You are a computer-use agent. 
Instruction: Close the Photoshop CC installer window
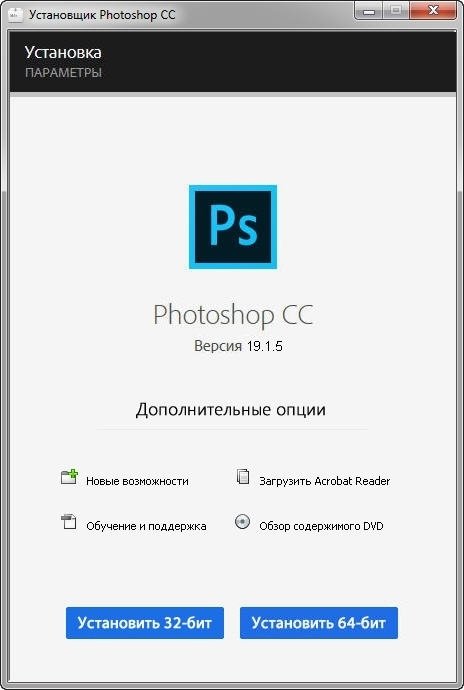432,11
